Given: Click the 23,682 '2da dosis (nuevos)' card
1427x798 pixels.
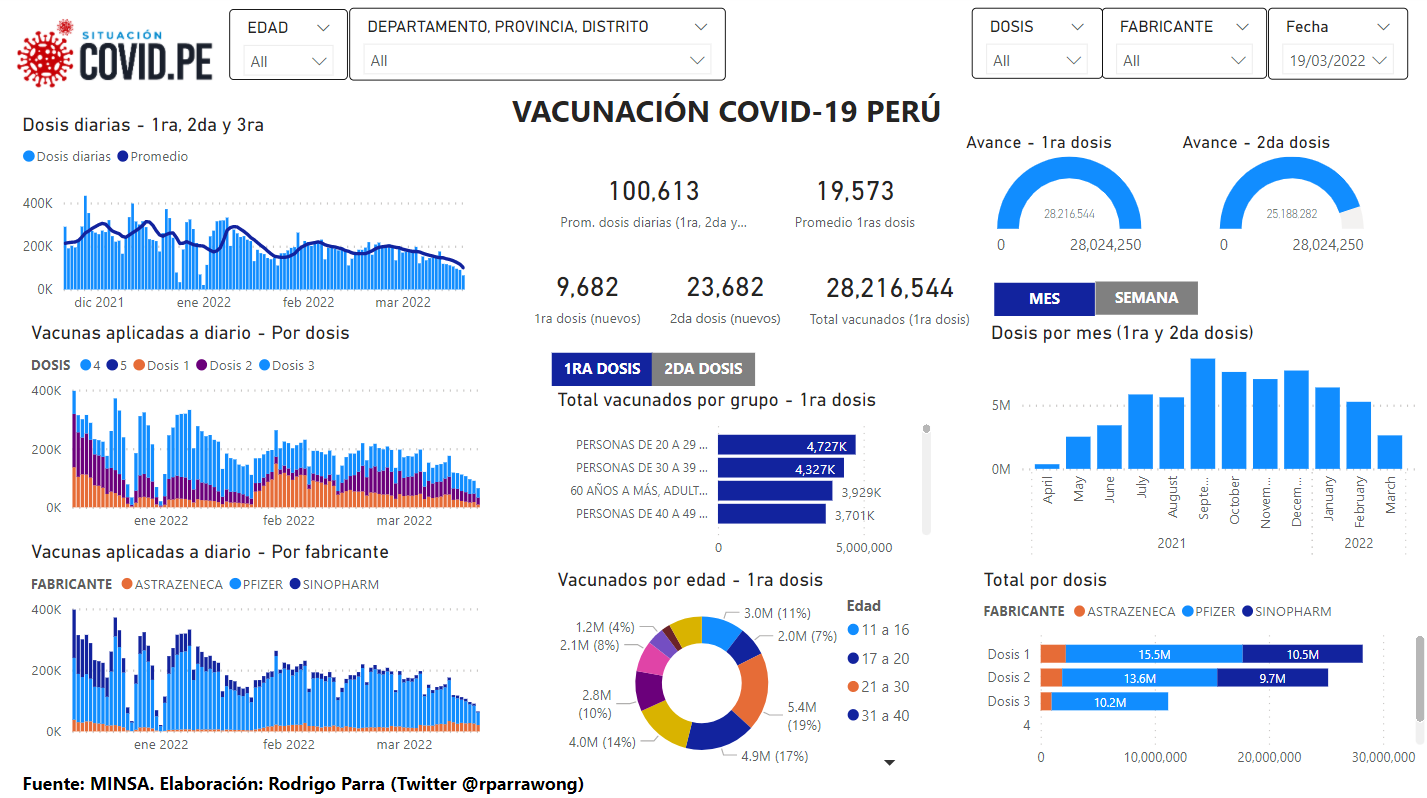Looking at the screenshot, I should pos(725,300).
